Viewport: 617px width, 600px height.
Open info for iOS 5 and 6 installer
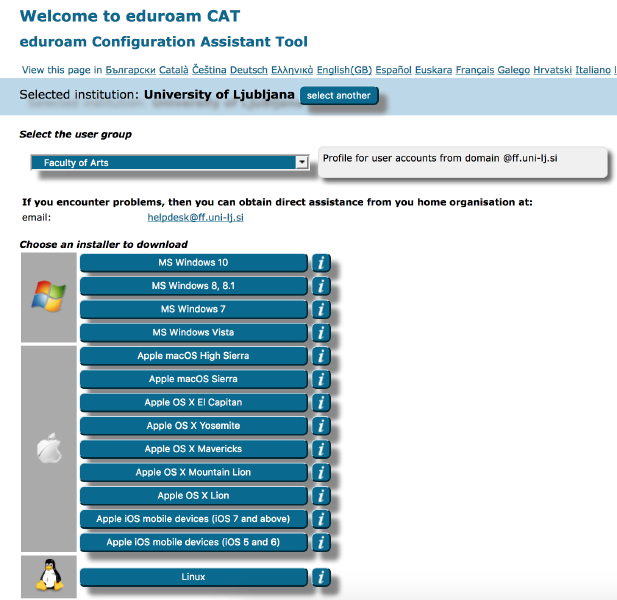coord(321,542)
